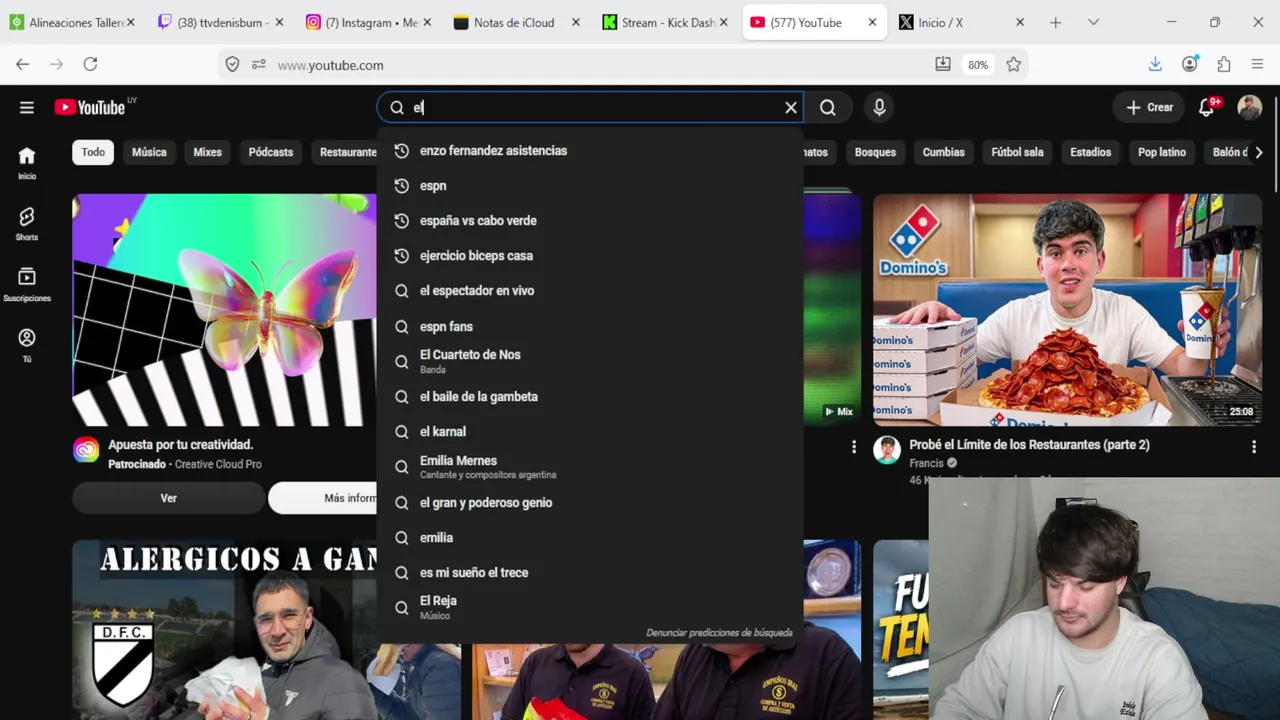Choose suggestion enzo fernandez asistencias
The height and width of the screenshot is (720, 1280).
click(590, 151)
